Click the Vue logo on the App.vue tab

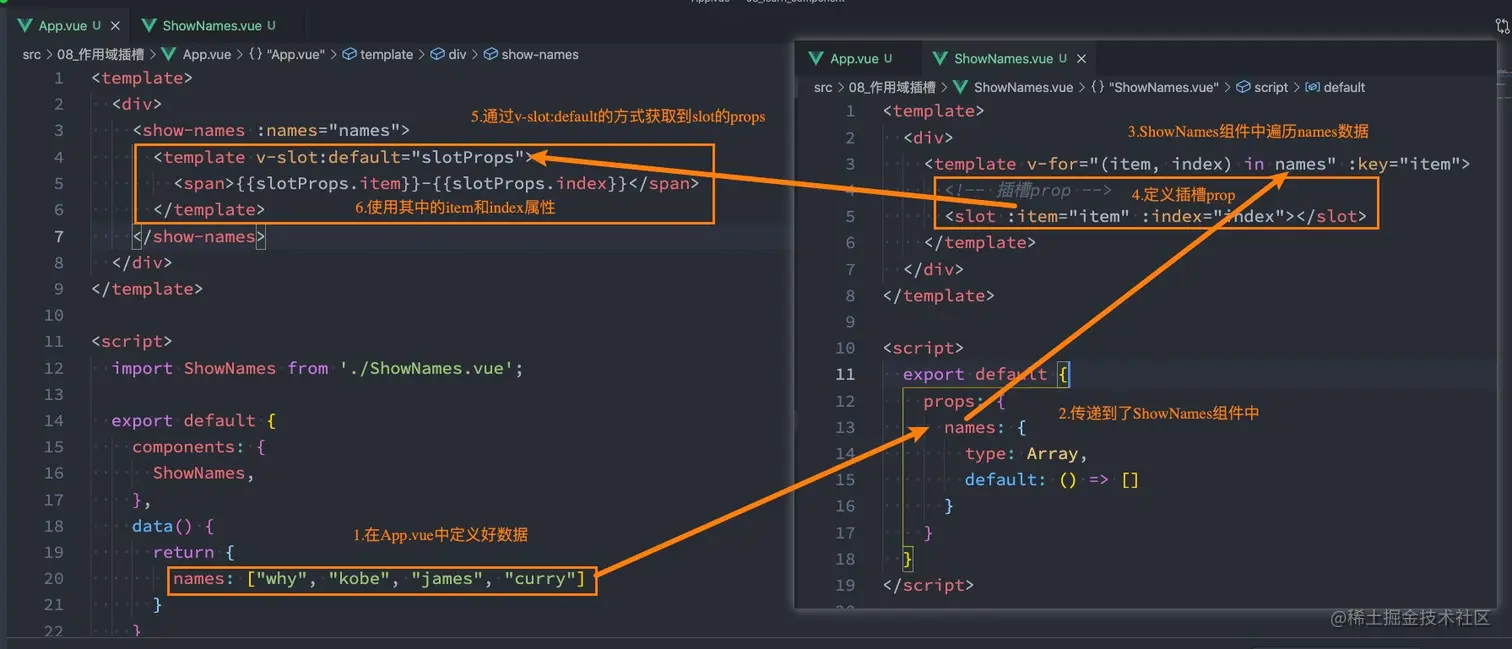click(26, 25)
